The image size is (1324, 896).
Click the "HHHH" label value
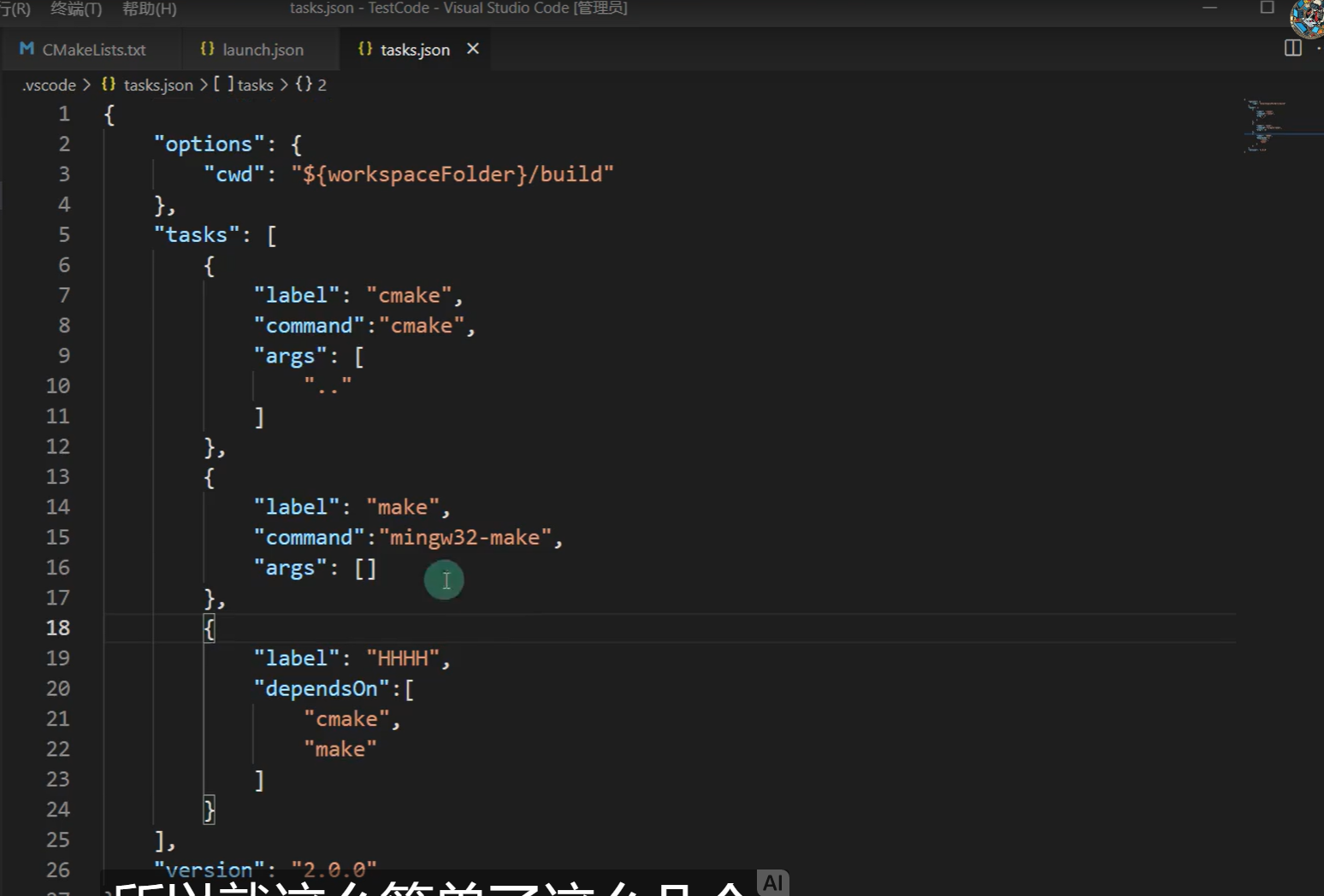[403, 657]
